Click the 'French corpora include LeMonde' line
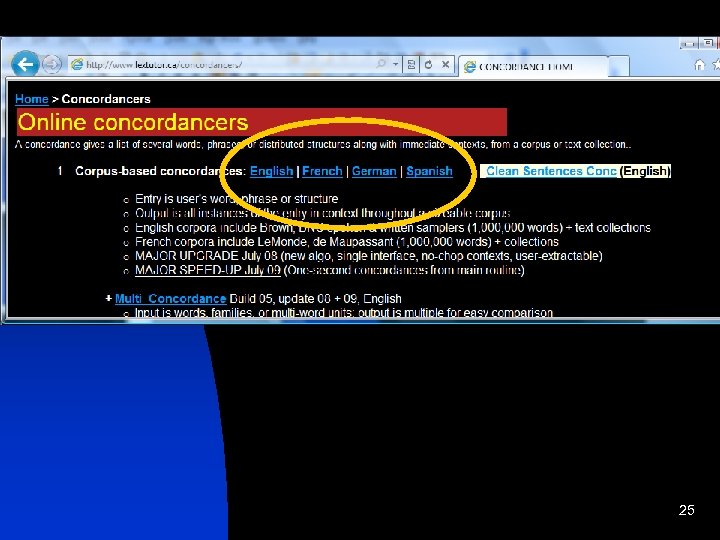Screen dimensions: 720x540 tap(347, 242)
